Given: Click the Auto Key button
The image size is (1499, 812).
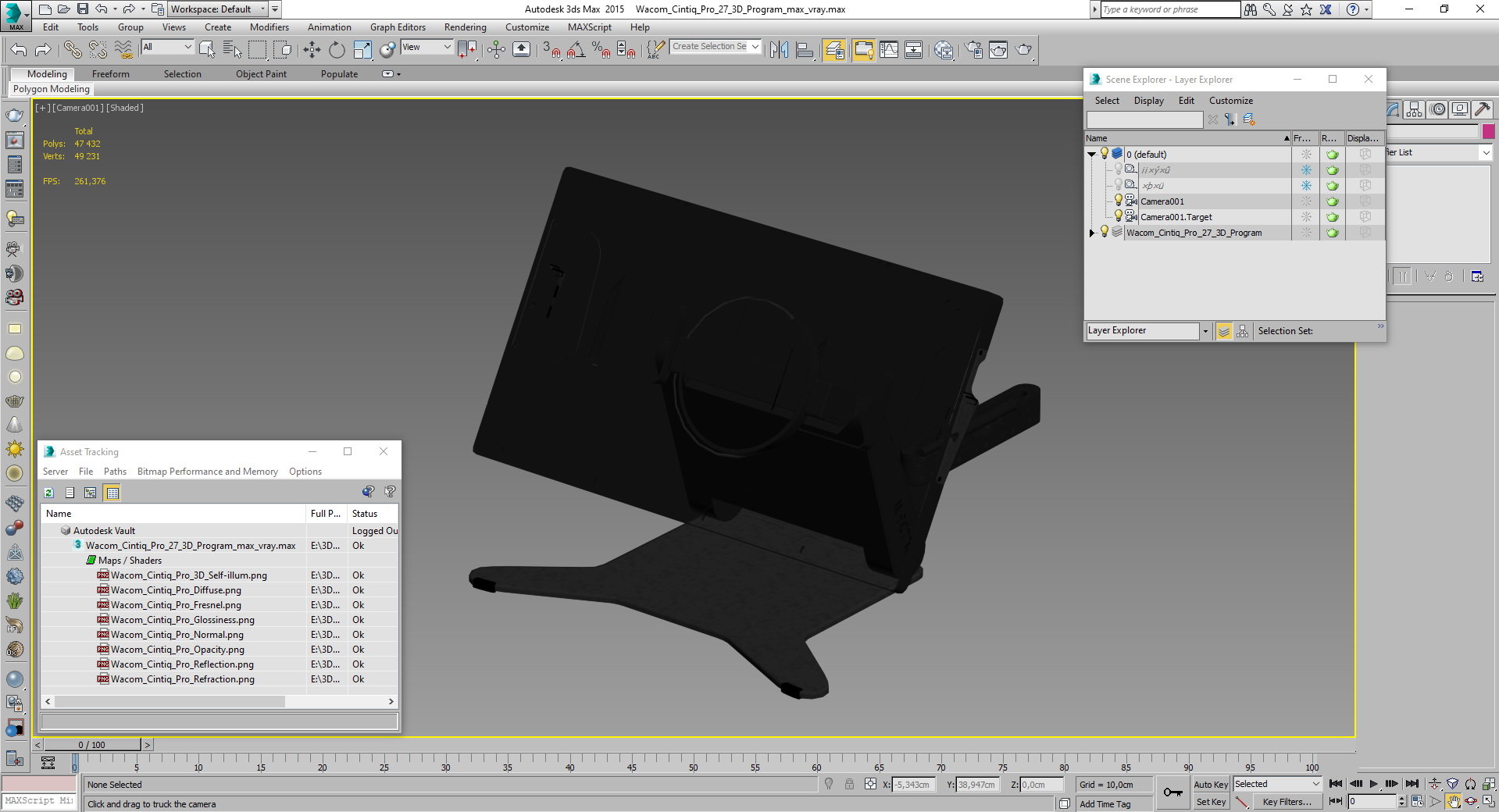Looking at the screenshot, I should coord(1211,785).
